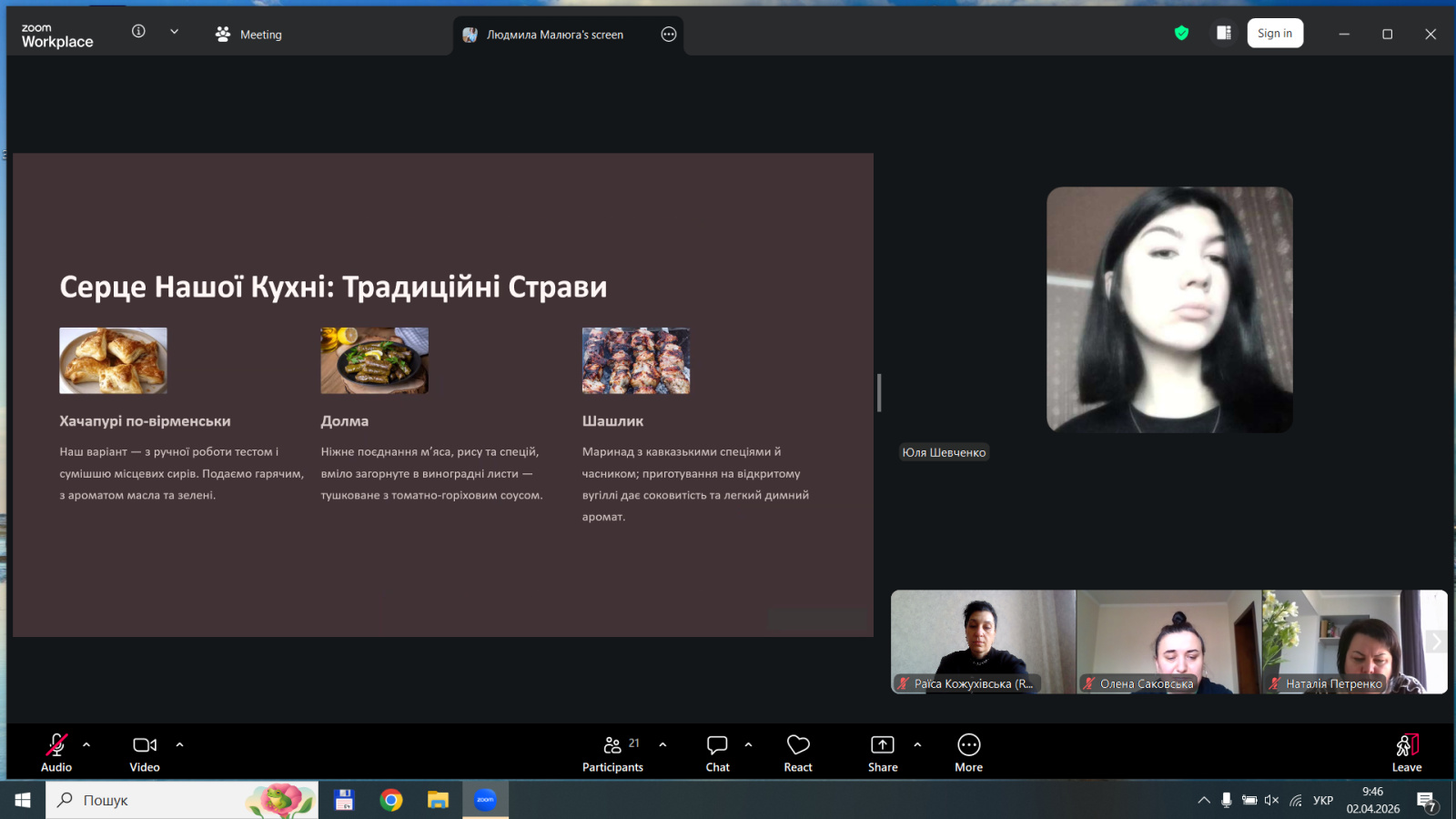The height and width of the screenshot is (819, 1456).
Task: Open the meeting info icon
Action: (x=138, y=32)
